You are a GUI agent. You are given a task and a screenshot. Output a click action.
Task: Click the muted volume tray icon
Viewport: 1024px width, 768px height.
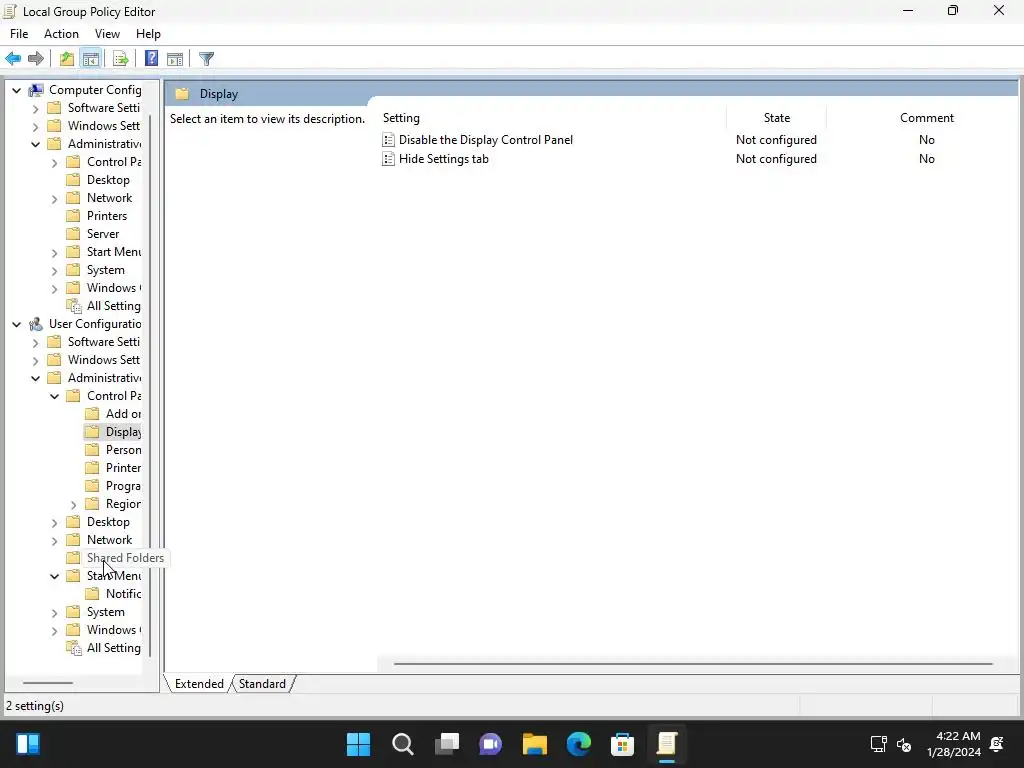pos(904,744)
